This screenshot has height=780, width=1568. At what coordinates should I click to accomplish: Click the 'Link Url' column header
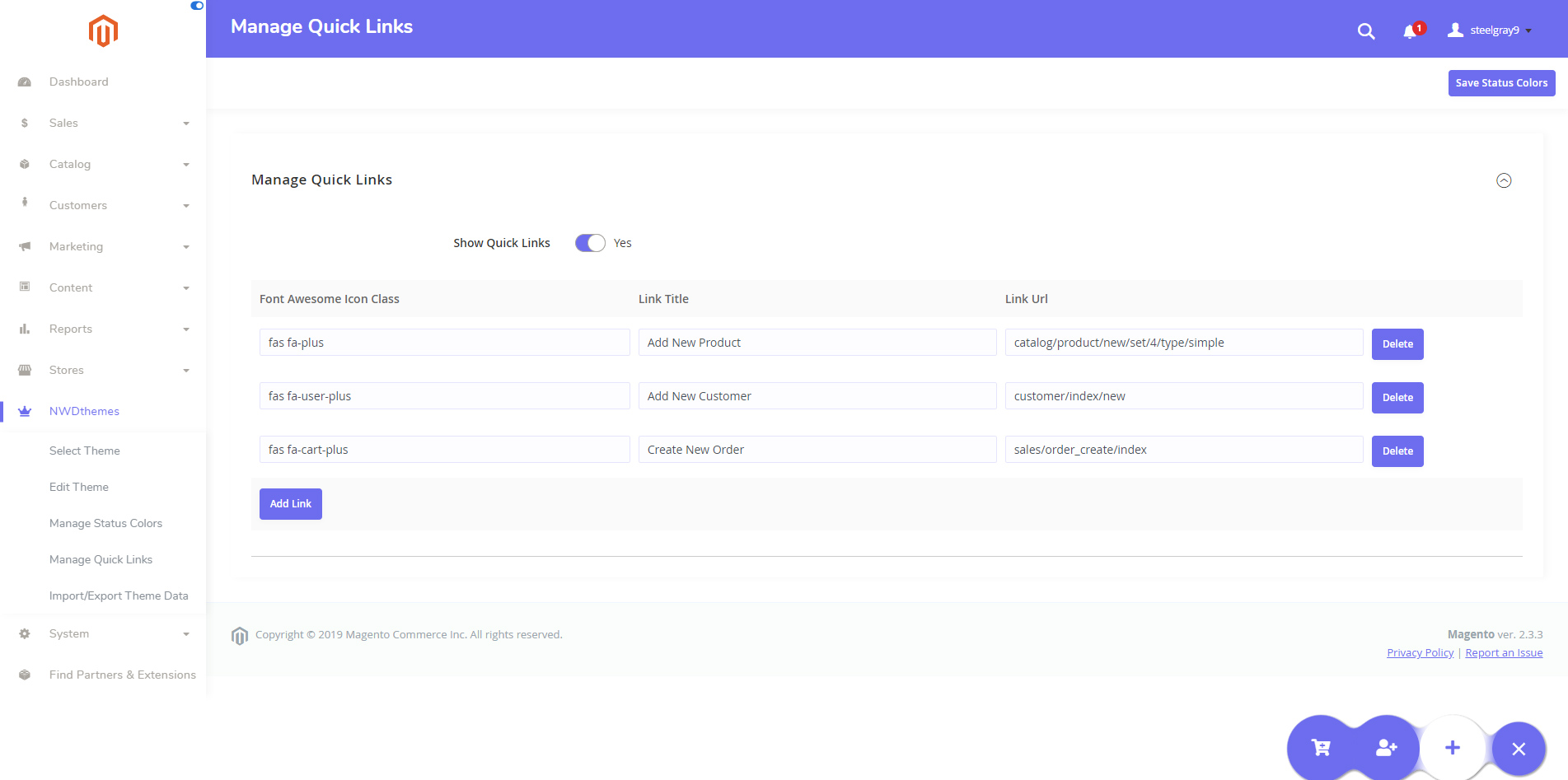(x=1027, y=299)
